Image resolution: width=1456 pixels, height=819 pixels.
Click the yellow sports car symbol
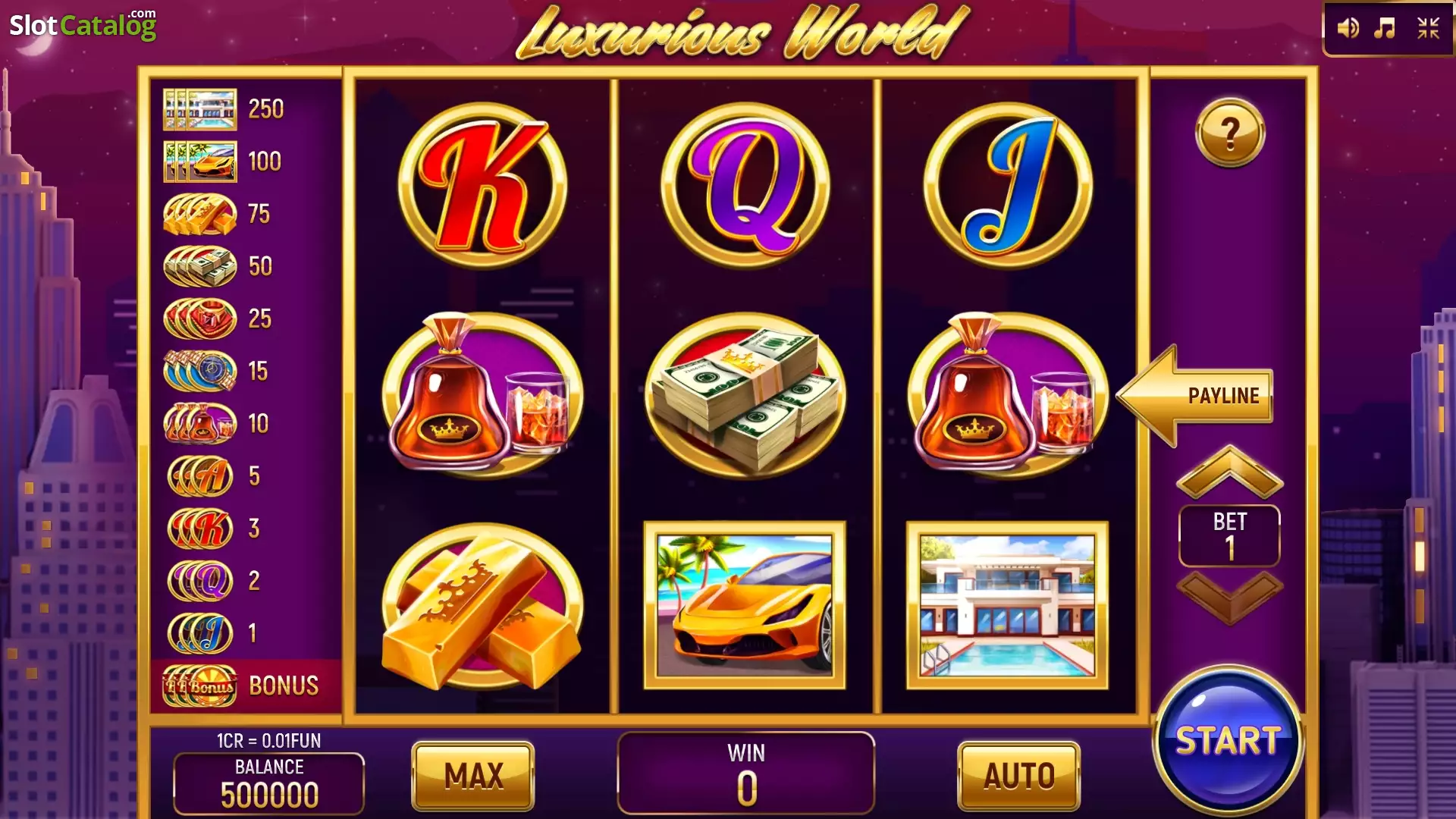pyautogui.click(x=745, y=605)
